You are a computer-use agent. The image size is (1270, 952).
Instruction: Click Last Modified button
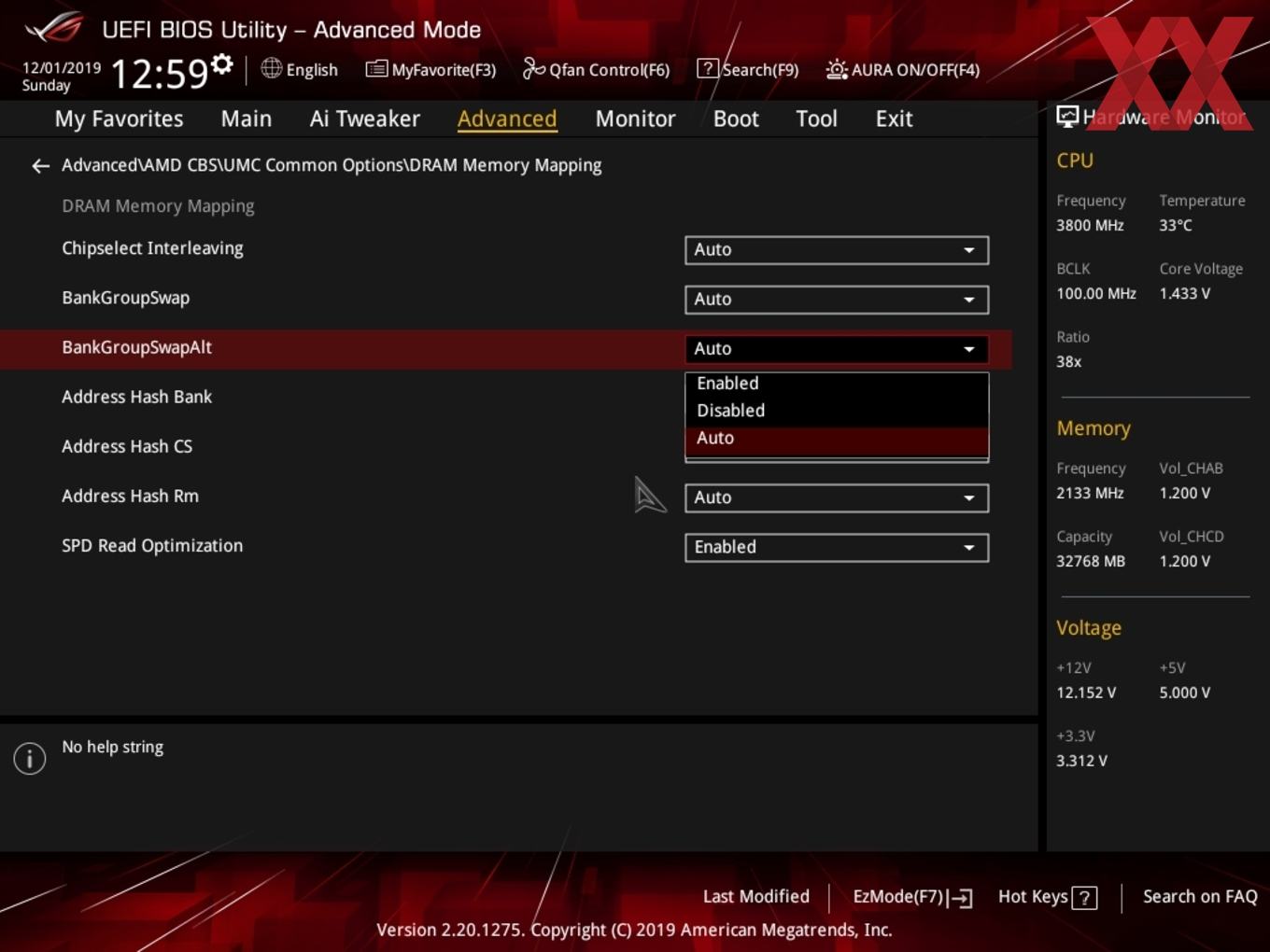[x=756, y=897]
